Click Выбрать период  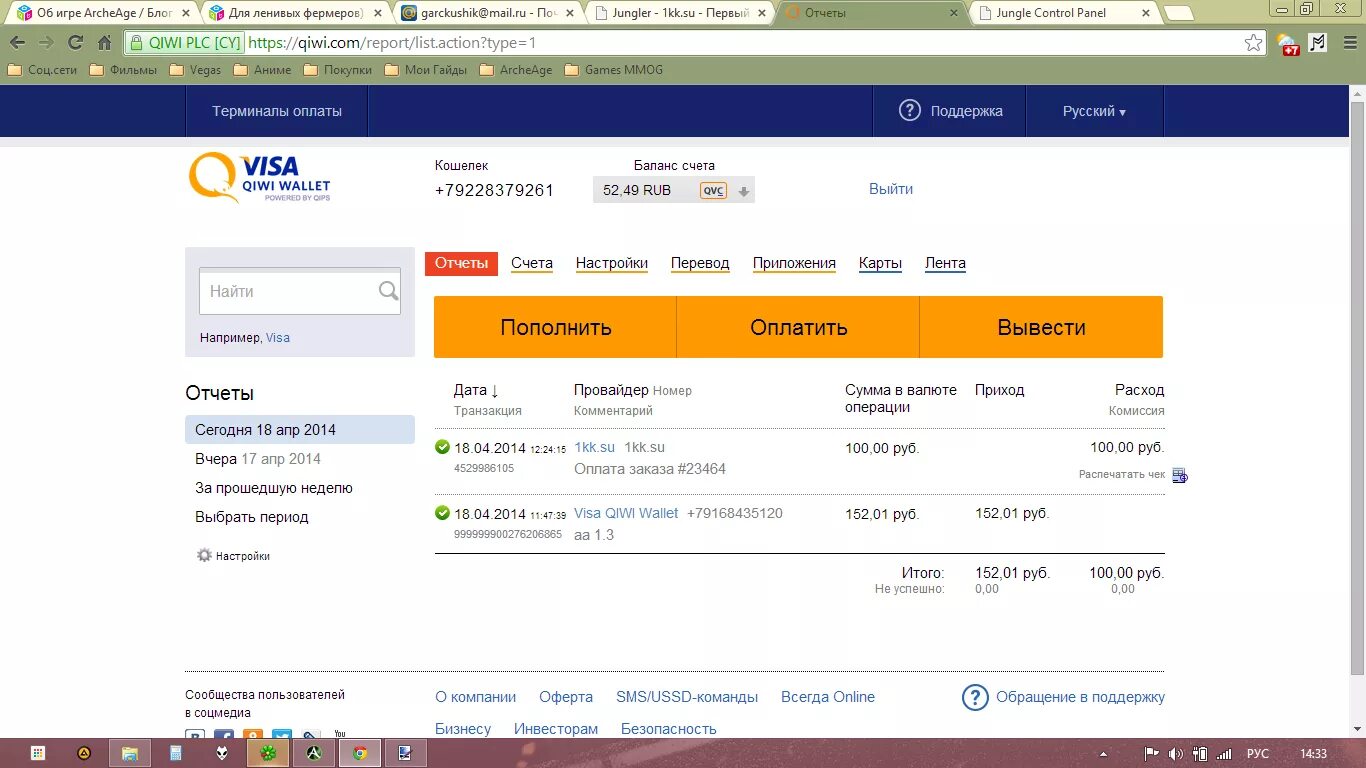(252, 517)
